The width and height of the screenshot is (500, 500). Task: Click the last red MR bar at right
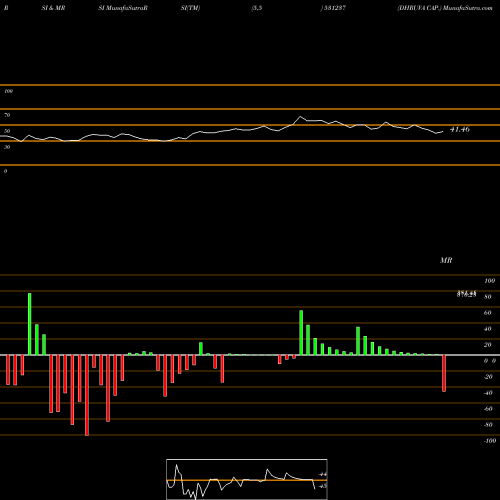(x=444, y=373)
